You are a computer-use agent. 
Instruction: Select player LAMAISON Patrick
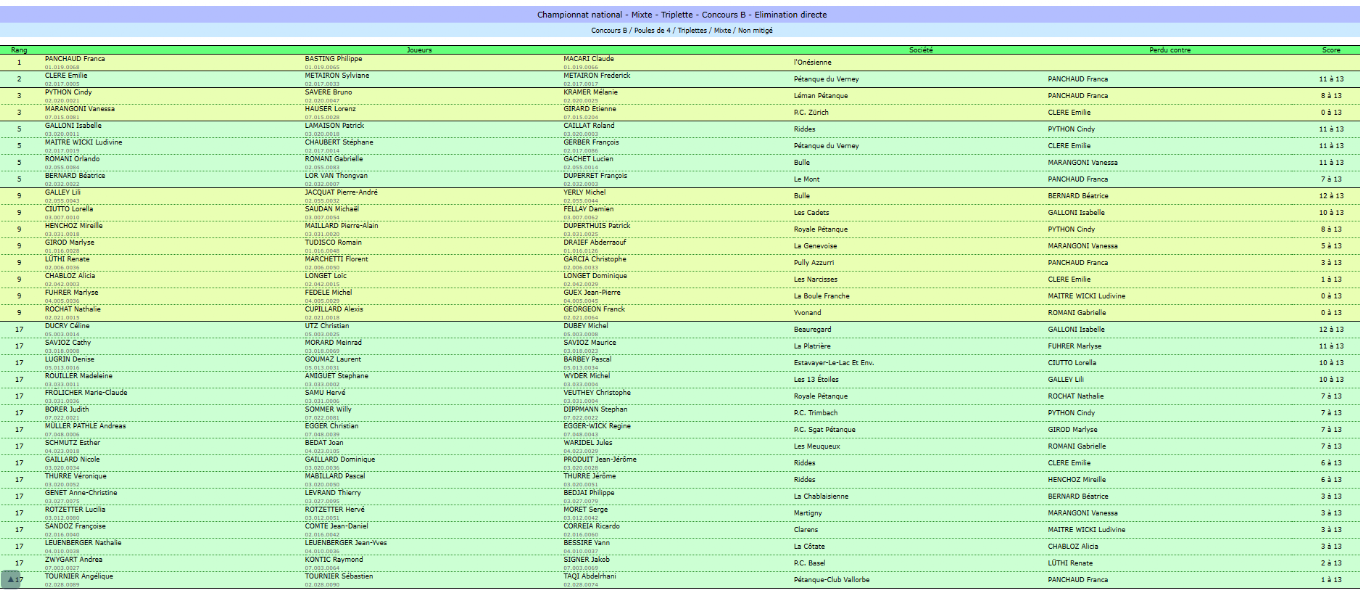pyautogui.click(x=335, y=125)
